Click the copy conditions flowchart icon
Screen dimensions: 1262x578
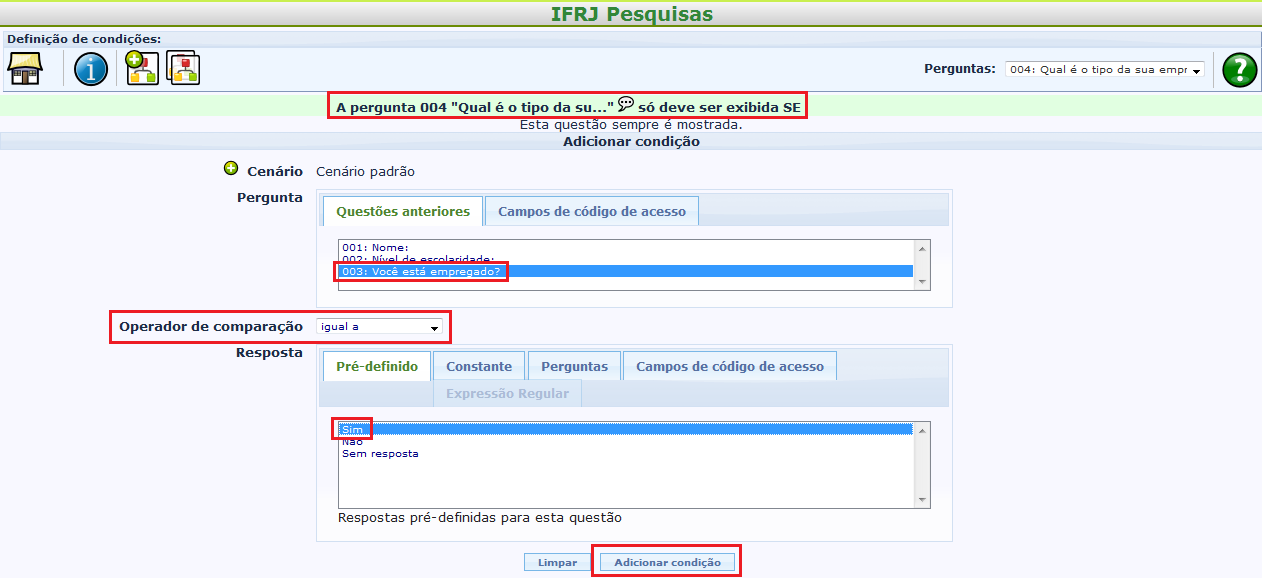click(x=183, y=68)
